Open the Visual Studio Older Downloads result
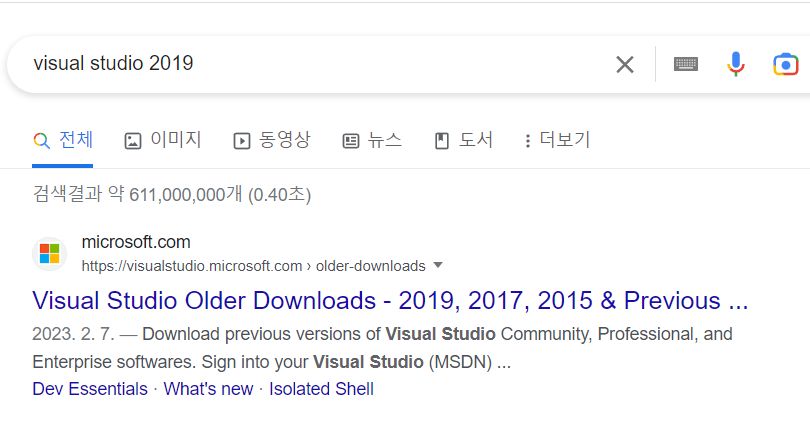 [x=390, y=301]
